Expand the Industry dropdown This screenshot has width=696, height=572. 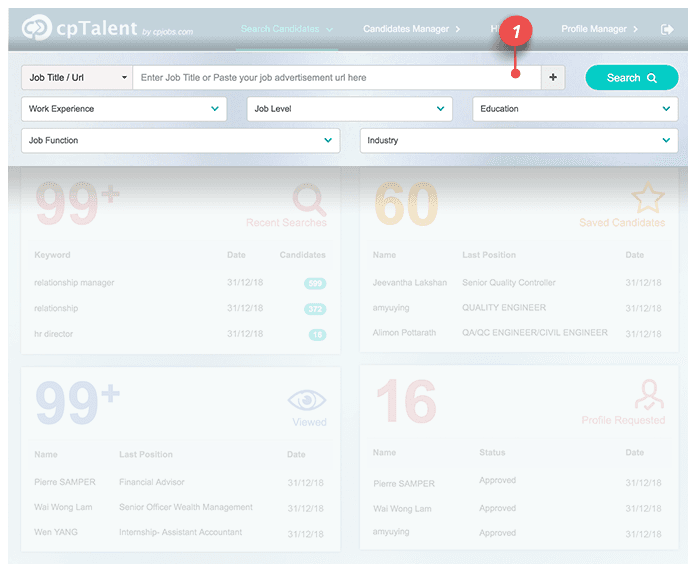click(519, 140)
